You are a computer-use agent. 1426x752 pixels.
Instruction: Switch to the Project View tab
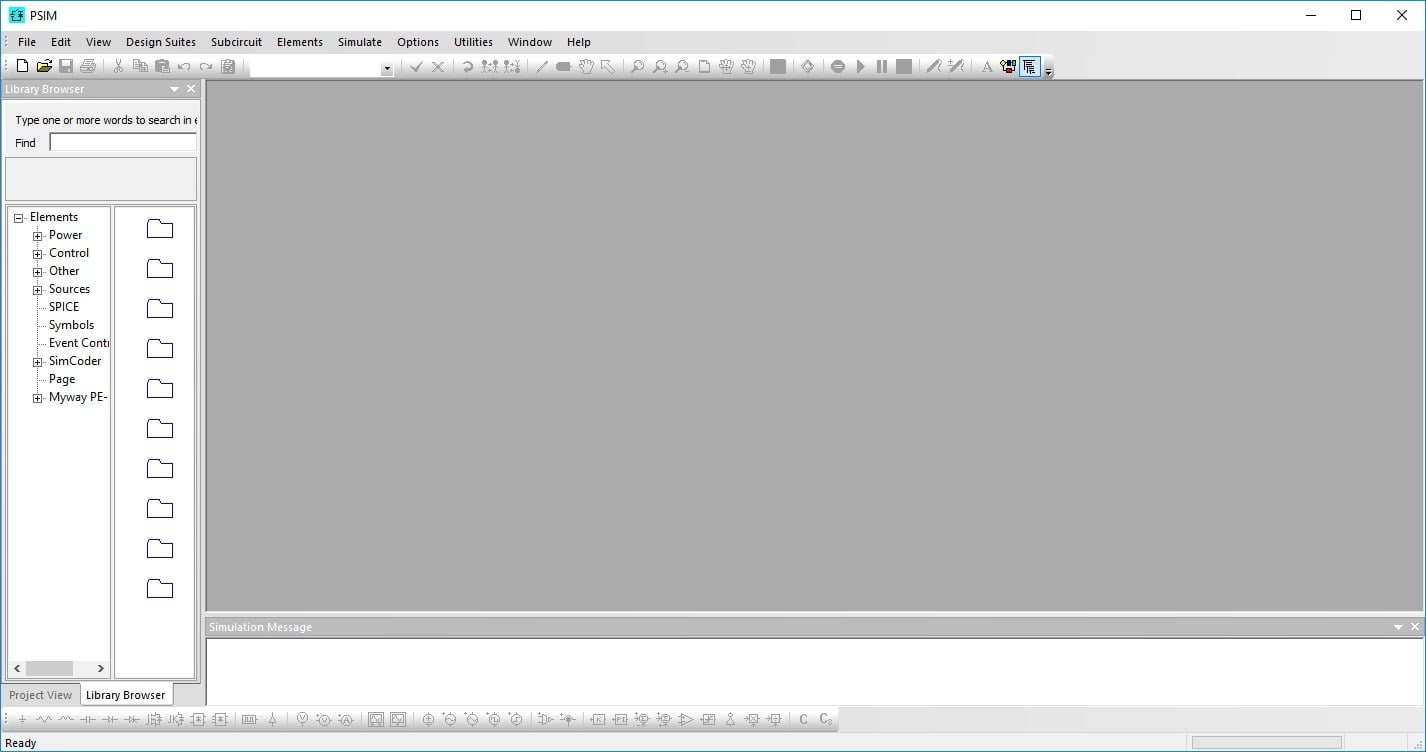click(41, 695)
